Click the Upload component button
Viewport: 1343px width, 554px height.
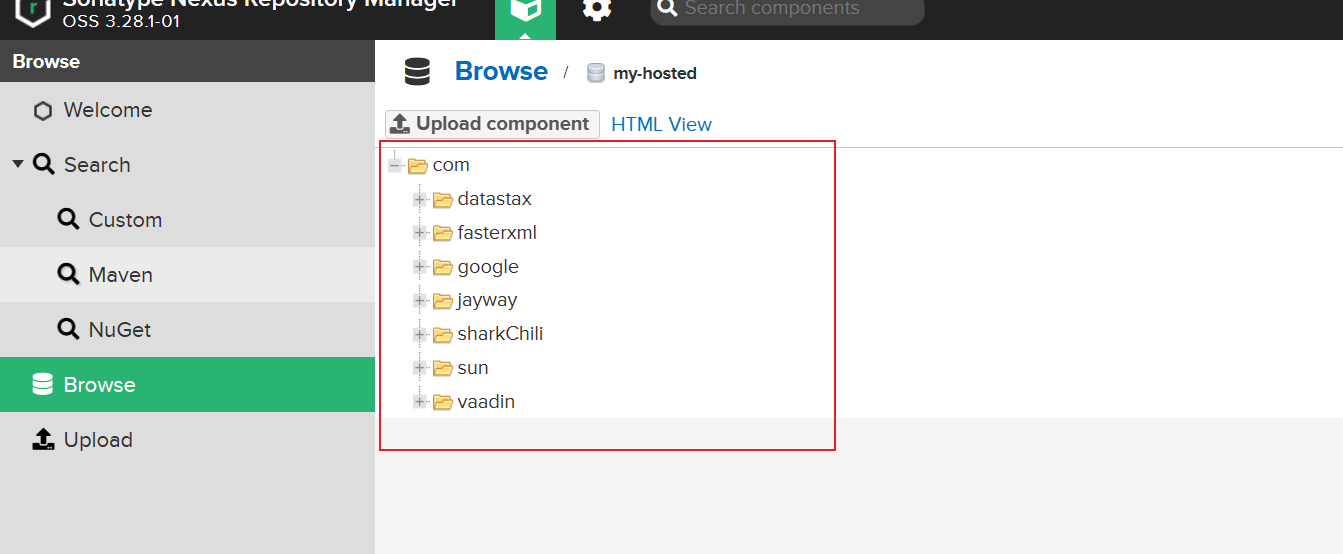click(492, 124)
